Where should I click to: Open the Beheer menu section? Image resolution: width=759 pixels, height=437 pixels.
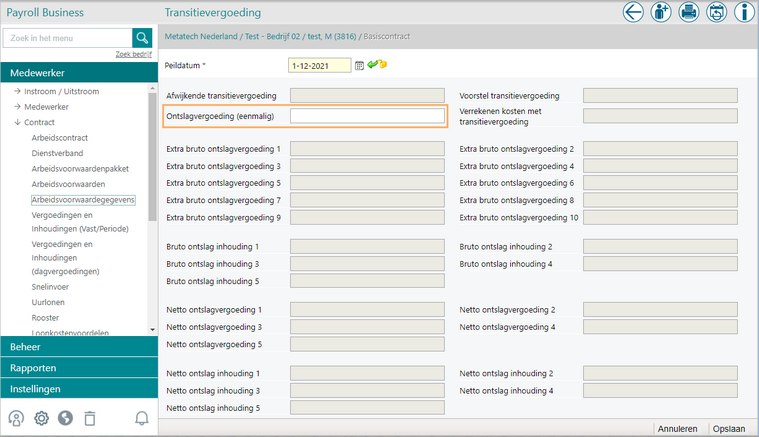[x=79, y=346]
